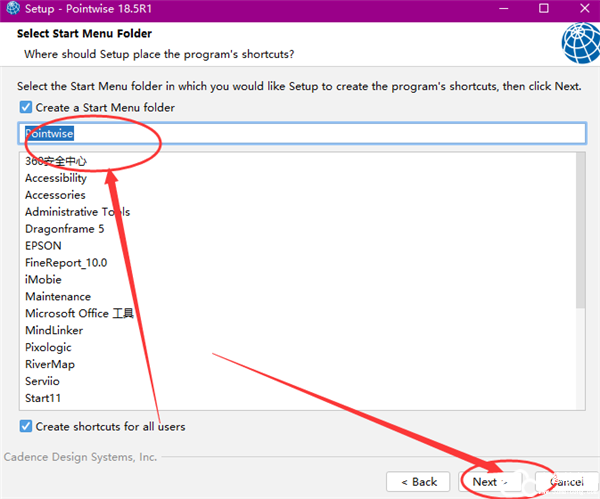
Task: Maximize the Setup window
Action: [544, 8]
